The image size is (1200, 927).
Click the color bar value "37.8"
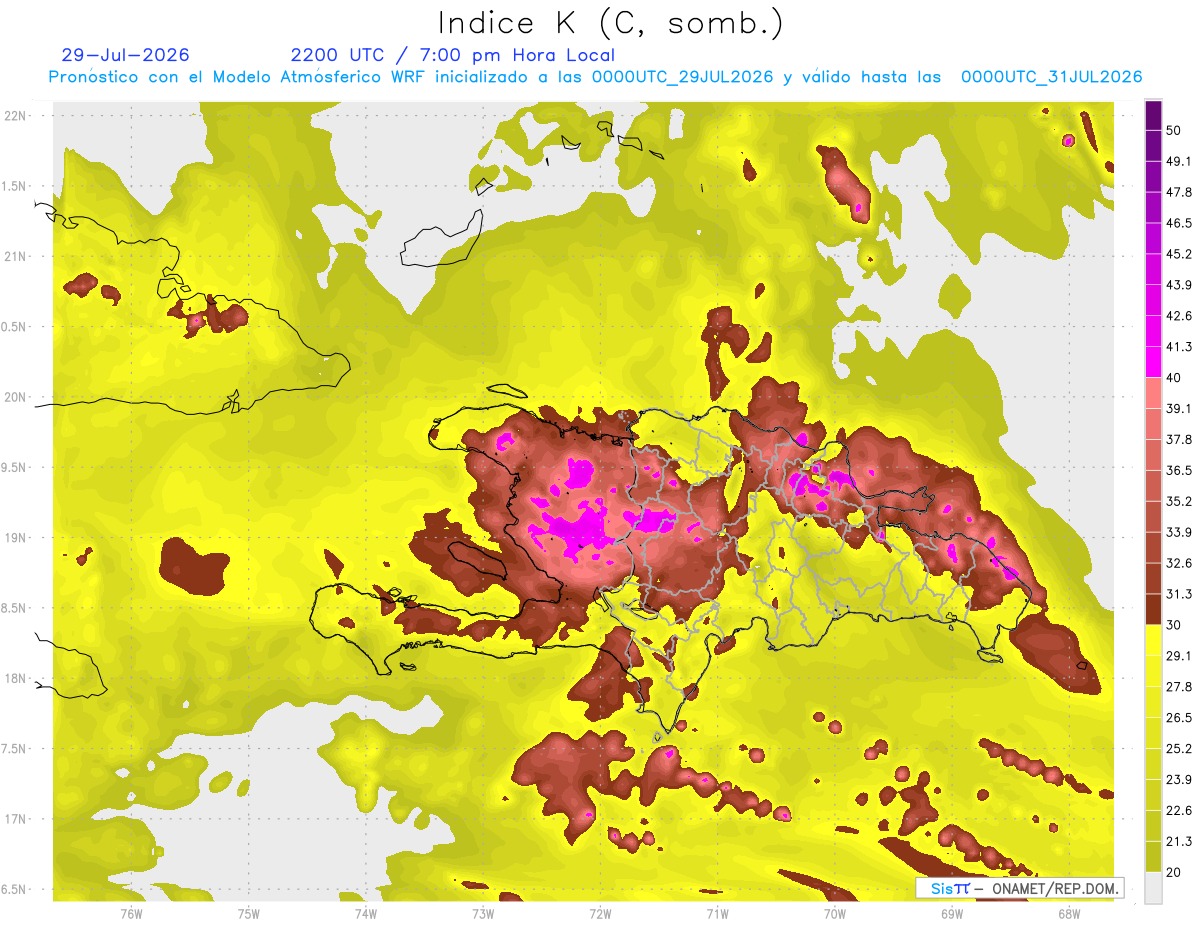pos(1179,439)
